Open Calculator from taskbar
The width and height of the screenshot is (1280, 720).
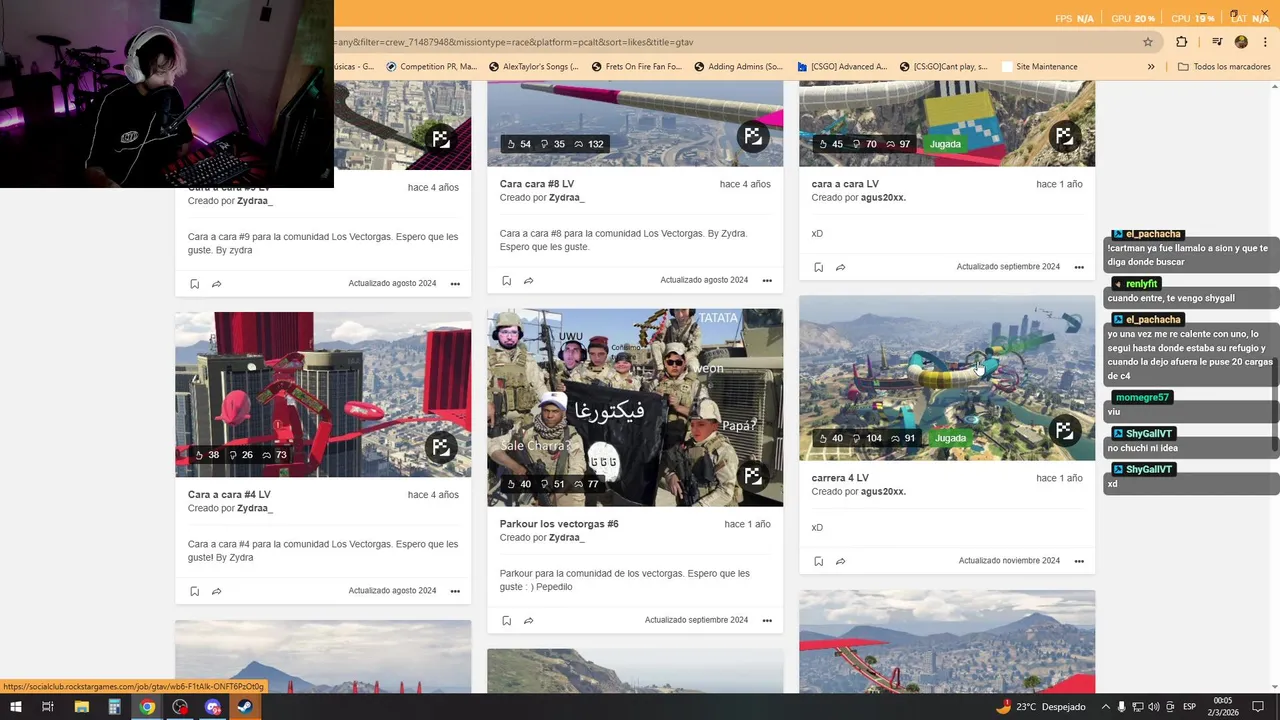[x=114, y=707]
